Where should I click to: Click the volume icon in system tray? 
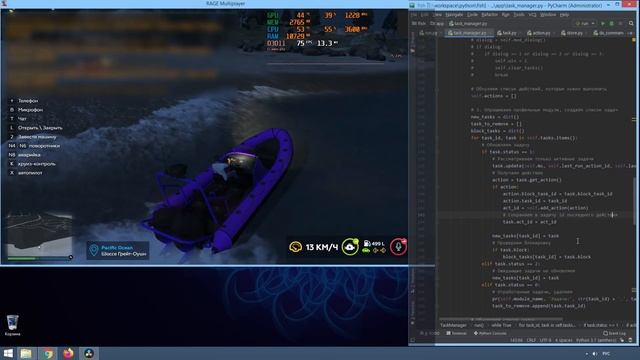pyautogui.click(x=594, y=353)
